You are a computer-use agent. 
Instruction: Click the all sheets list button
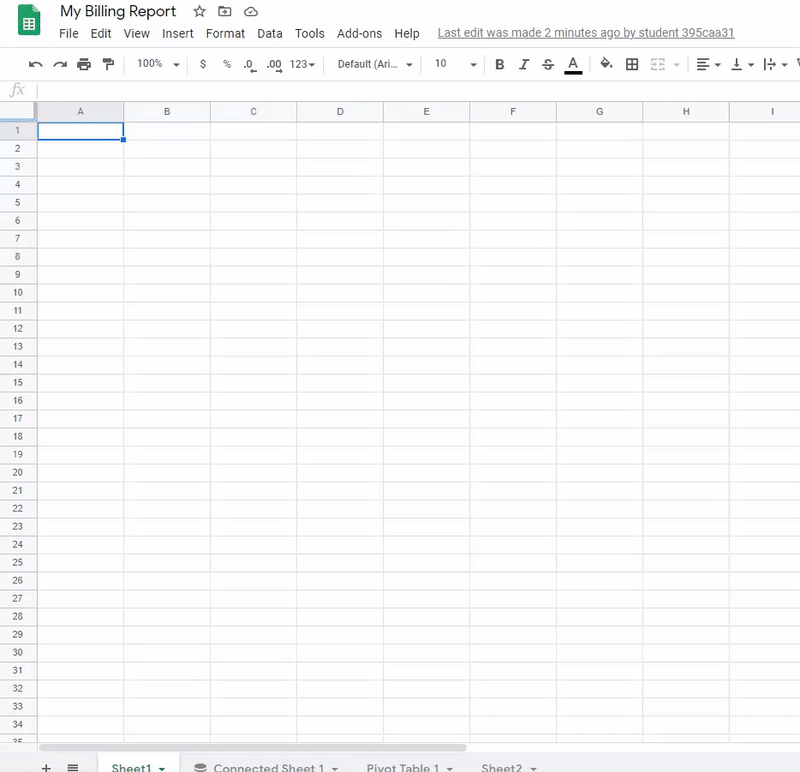pos(73,767)
